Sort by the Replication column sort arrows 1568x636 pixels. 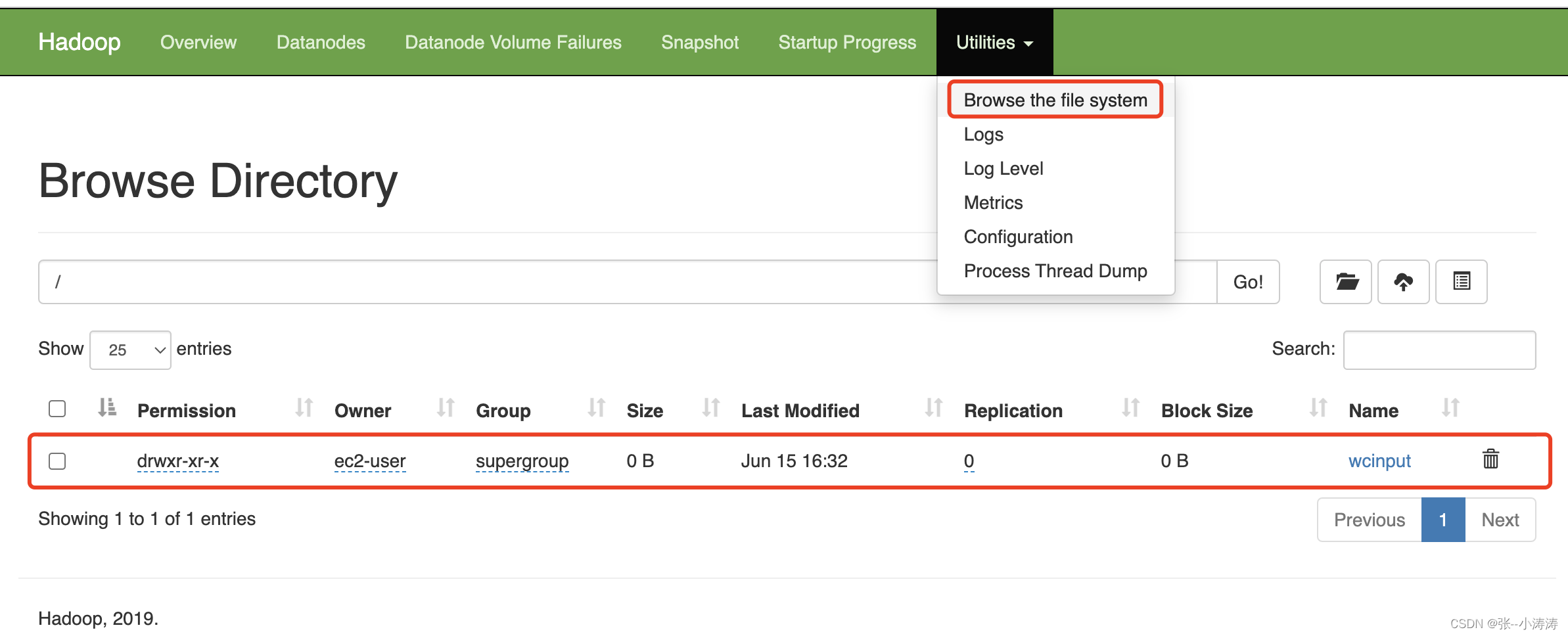click(x=1130, y=408)
